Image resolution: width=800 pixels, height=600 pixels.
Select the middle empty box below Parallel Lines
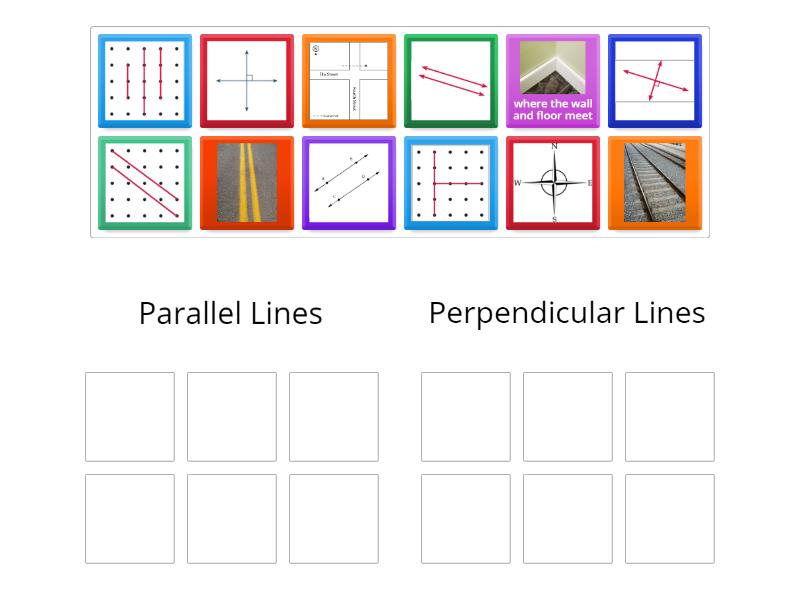[x=231, y=416]
